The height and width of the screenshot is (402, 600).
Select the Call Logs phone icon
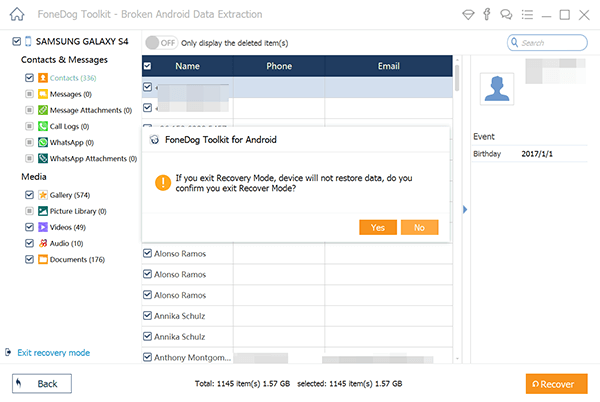[43, 126]
